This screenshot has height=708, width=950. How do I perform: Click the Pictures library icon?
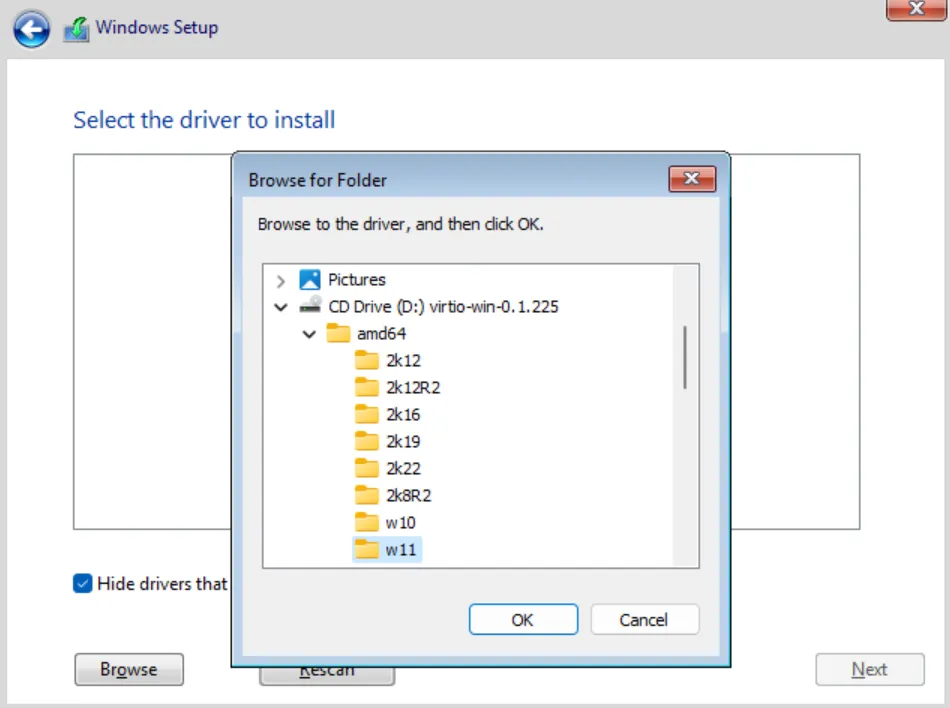coord(312,280)
